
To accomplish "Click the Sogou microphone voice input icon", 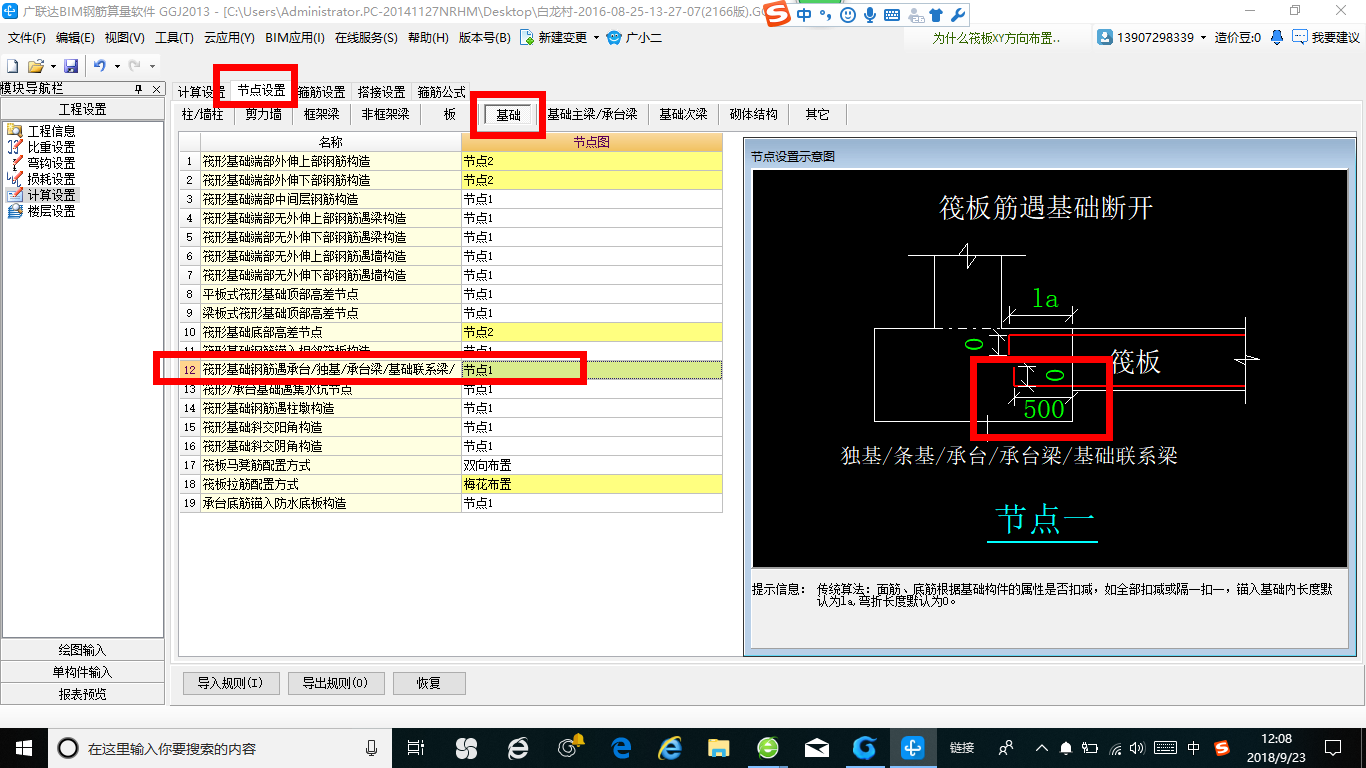I will pos(870,15).
